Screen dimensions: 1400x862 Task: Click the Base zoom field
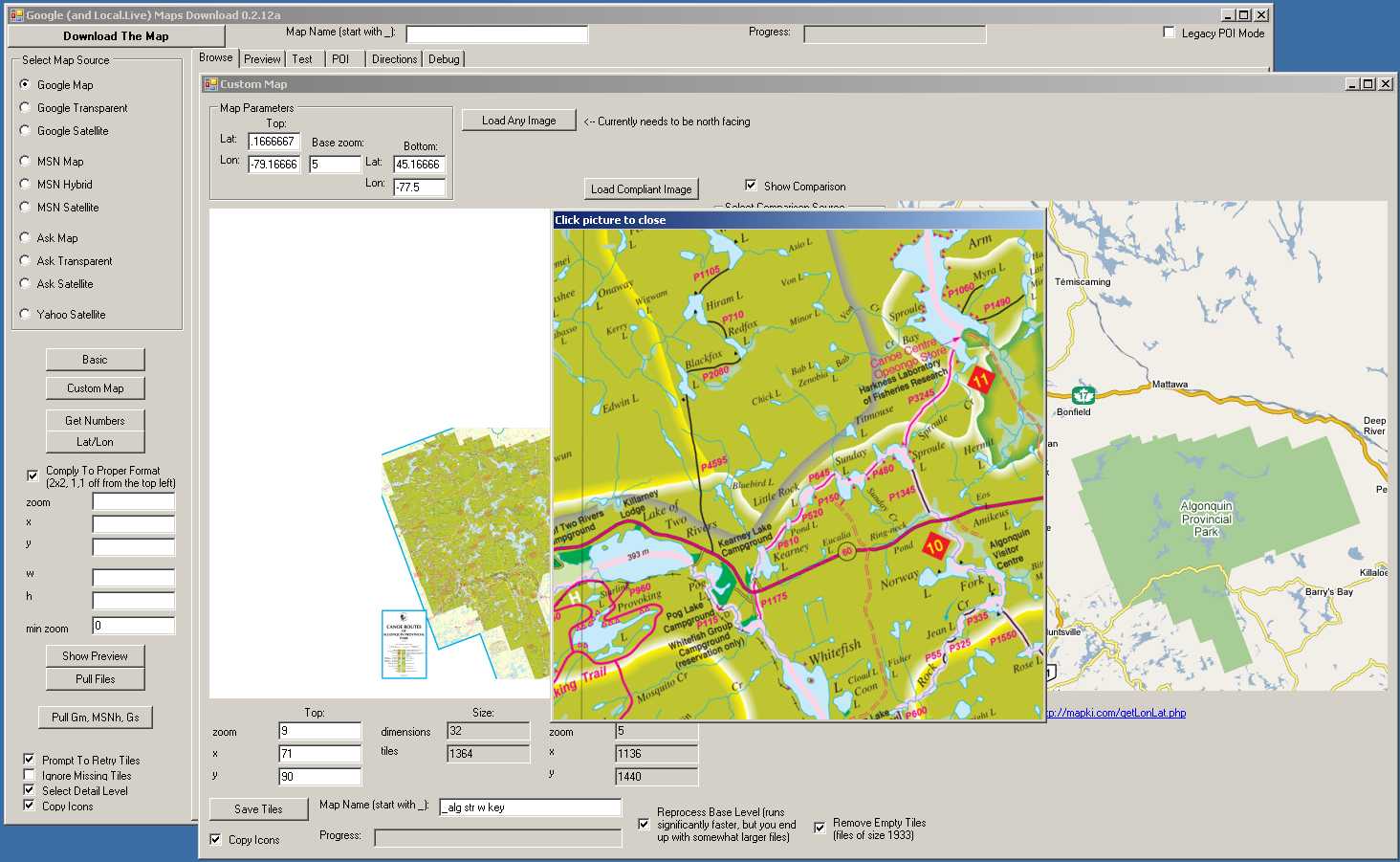(335, 165)
